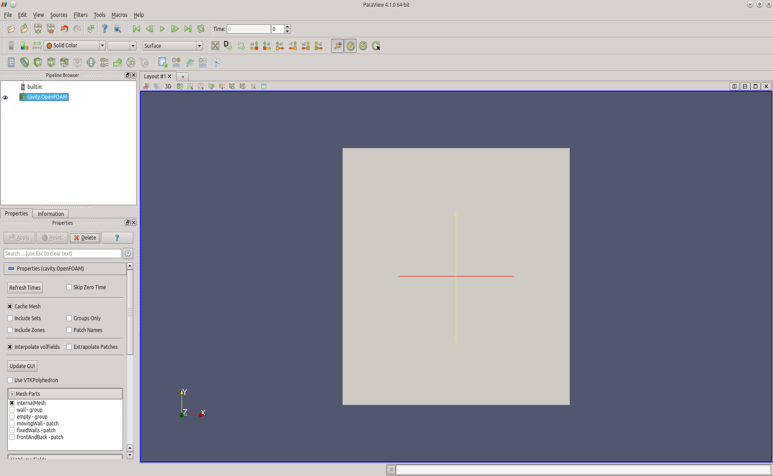
Task: Click Rescale to data range icon
Action: 37,46
